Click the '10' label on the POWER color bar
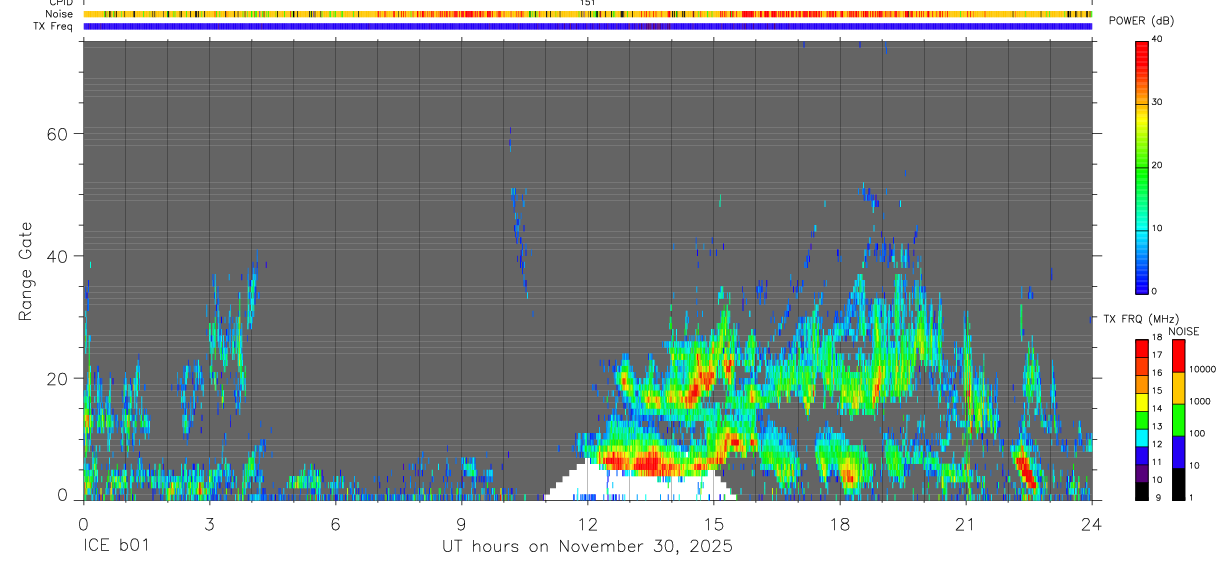Screen dimensions: 1228x567 coord(1157,228)
